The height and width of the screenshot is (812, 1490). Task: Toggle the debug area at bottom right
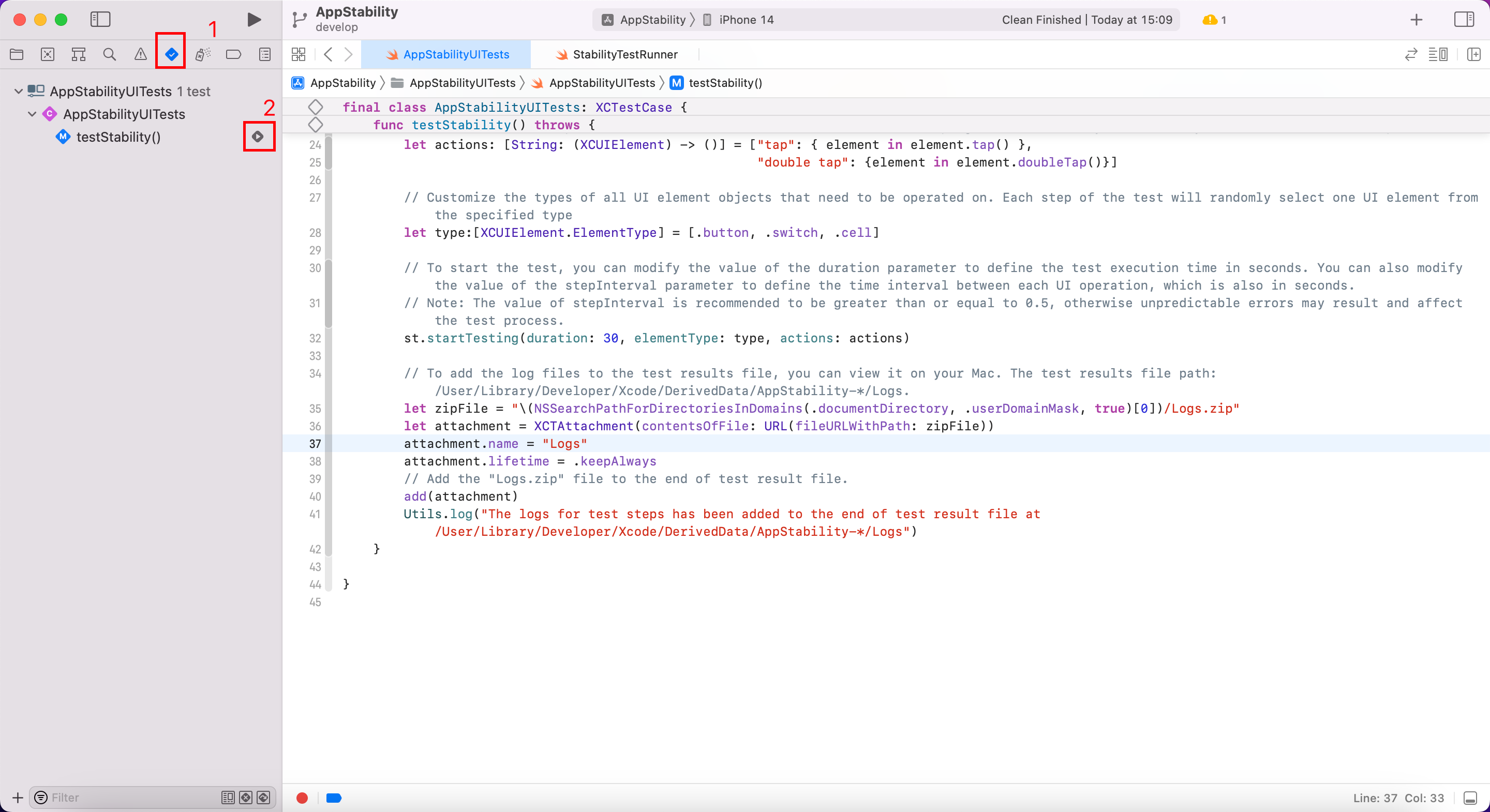[1470, 798]
